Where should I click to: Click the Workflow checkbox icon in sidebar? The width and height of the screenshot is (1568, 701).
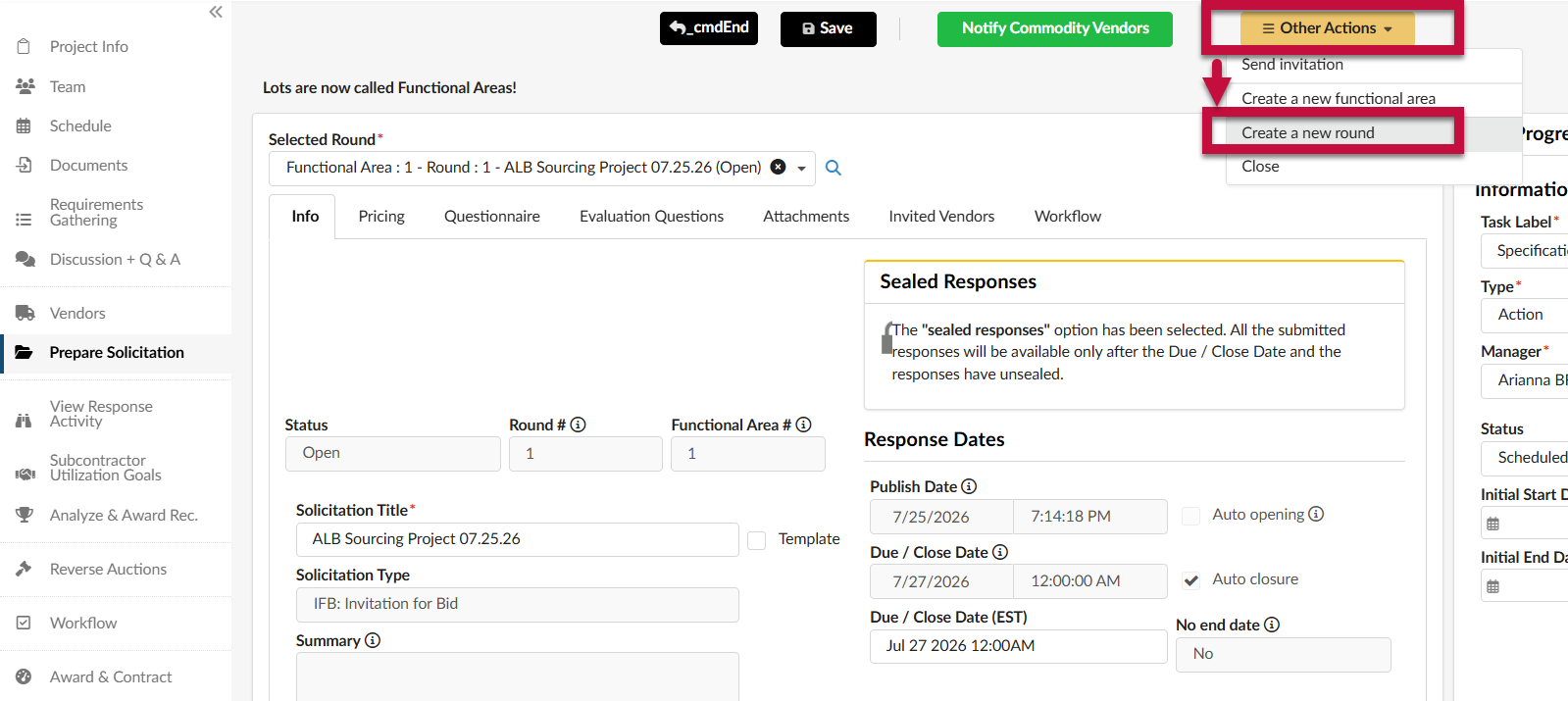pos(24,623)
